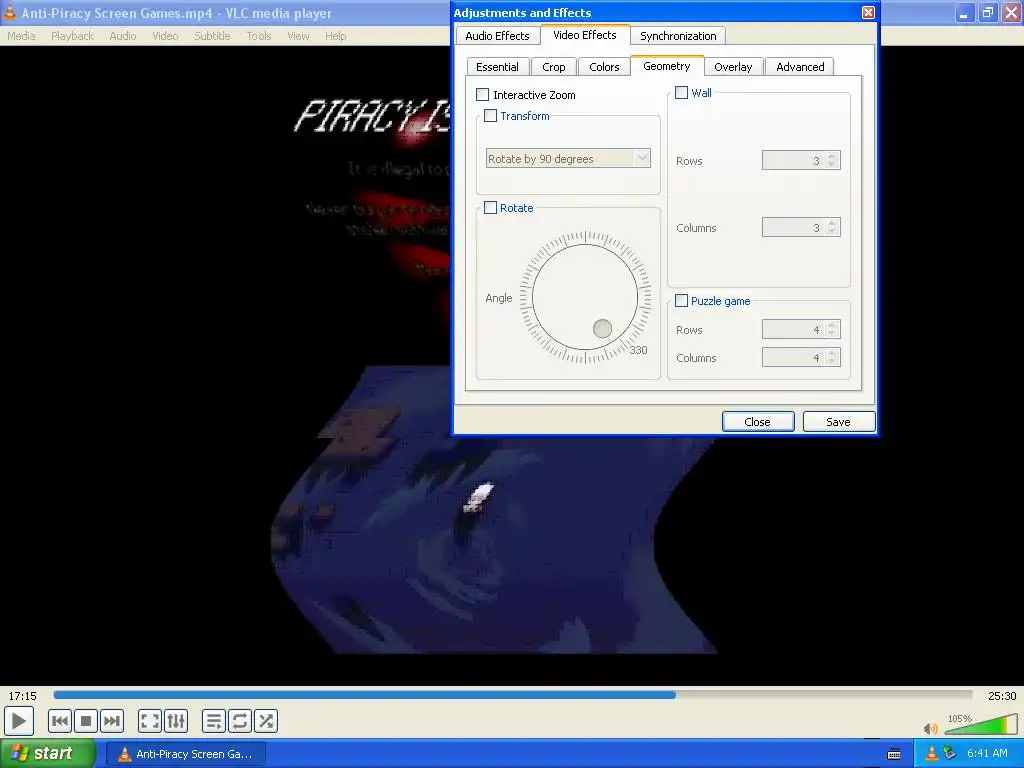The image size is (1024, 768).
Task: Click the playback seek bar
Action: click(x=513, y=696)
